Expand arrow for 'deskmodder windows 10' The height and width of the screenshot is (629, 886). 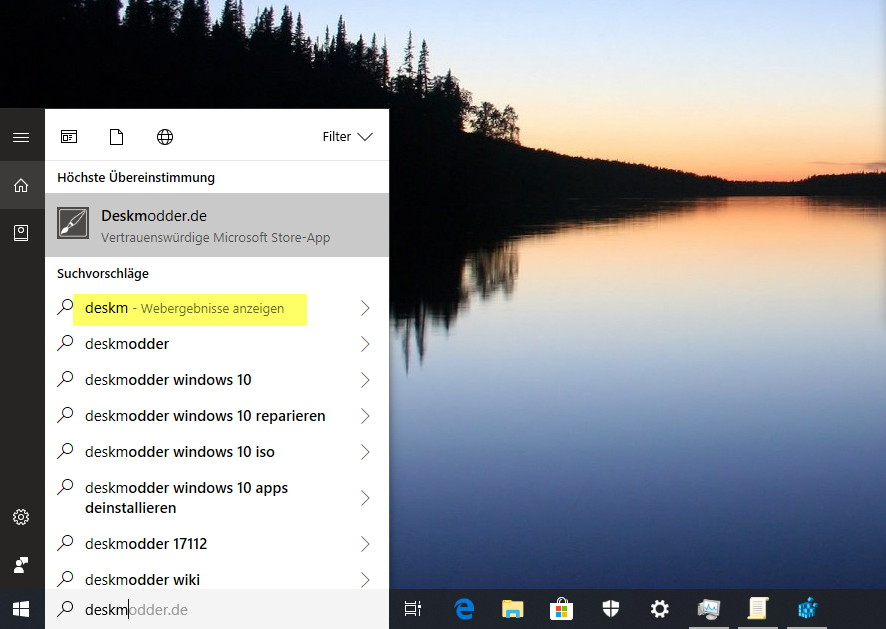click(x=365, y=380)
